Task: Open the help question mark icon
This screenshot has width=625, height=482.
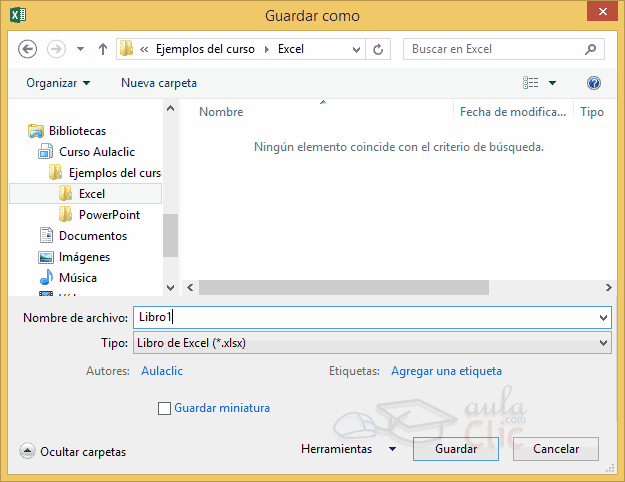Action: coord(594,83)
